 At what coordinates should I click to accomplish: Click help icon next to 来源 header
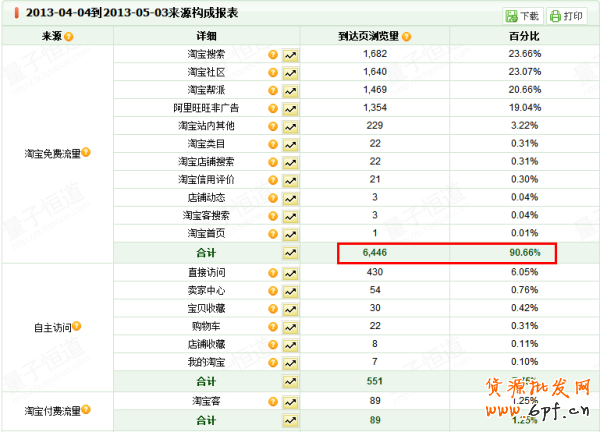(x=68, y=36)
